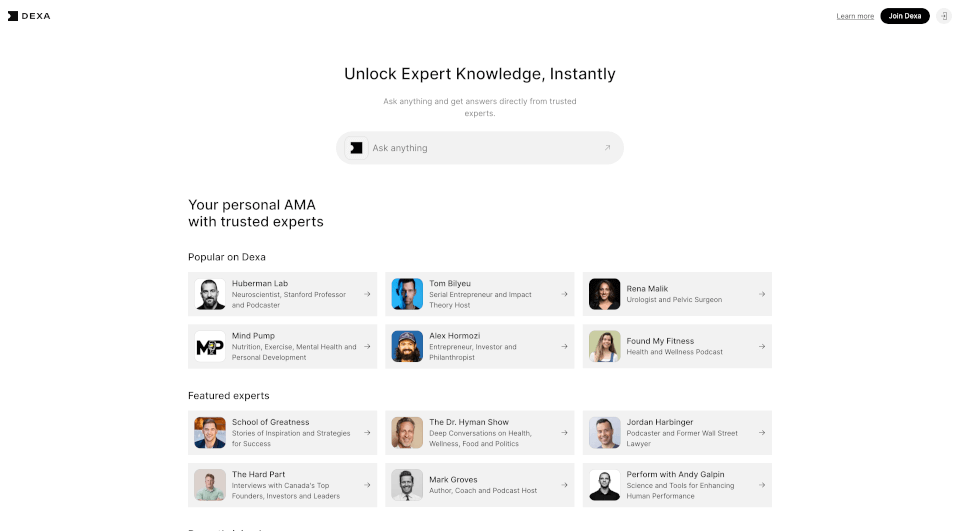The height and width of the screenshot is (531, 960).
Task: Click the arrow on the Alex Hormozi card
Action: point(564,347)
